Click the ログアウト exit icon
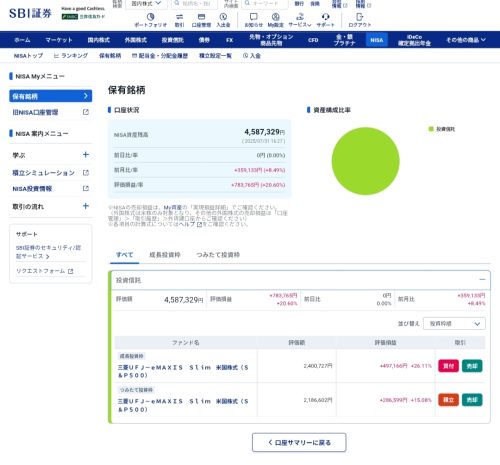Image resolution: width=500 pixels, height=465 pixels. [x=359, y=17]
